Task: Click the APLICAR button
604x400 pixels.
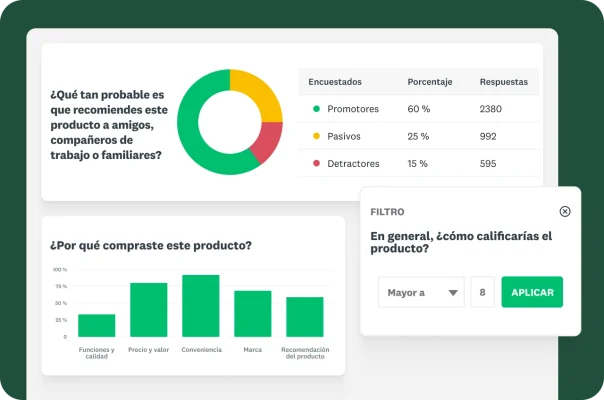Action: 532,292
